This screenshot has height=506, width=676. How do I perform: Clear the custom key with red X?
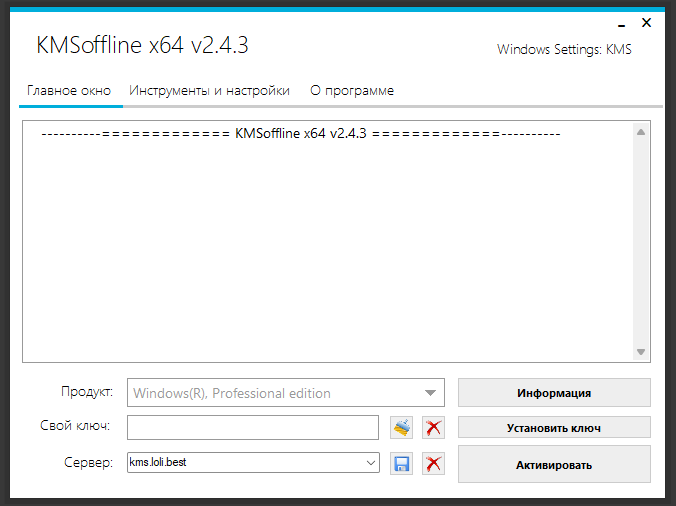[433, 428]
